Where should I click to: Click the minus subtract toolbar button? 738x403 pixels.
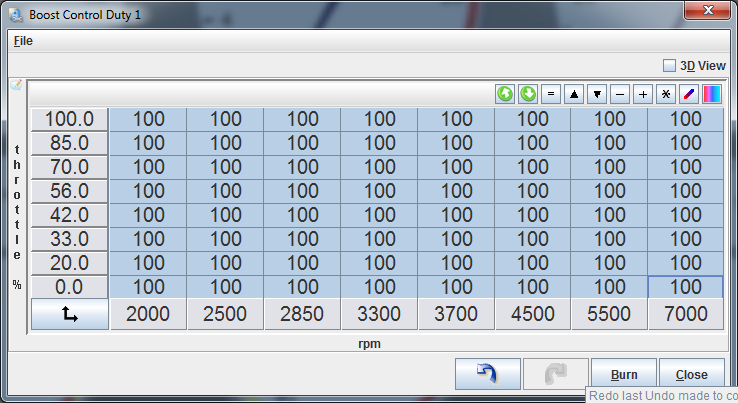(x=620, y=94)
